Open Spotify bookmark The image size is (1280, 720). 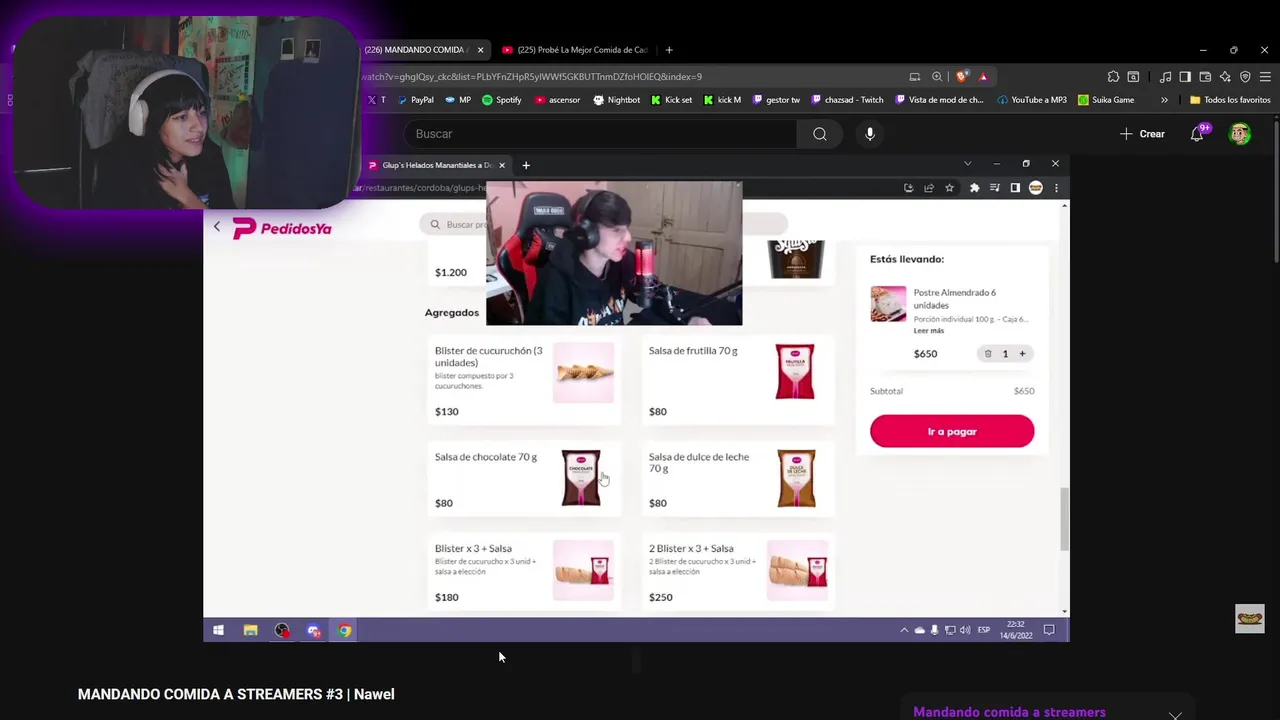(x=502, y=100)
